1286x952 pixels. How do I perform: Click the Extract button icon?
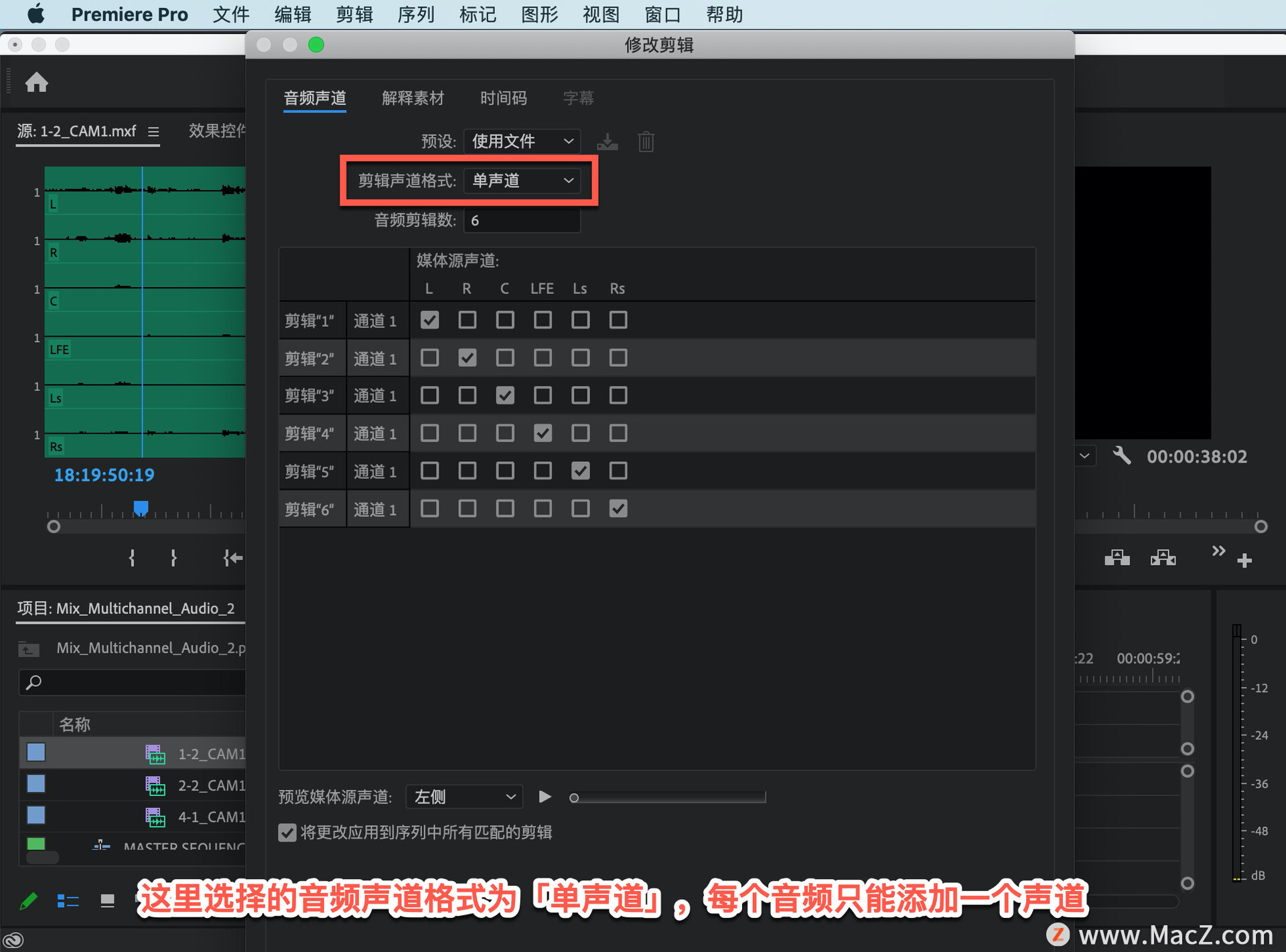[x=1163, y=558]
